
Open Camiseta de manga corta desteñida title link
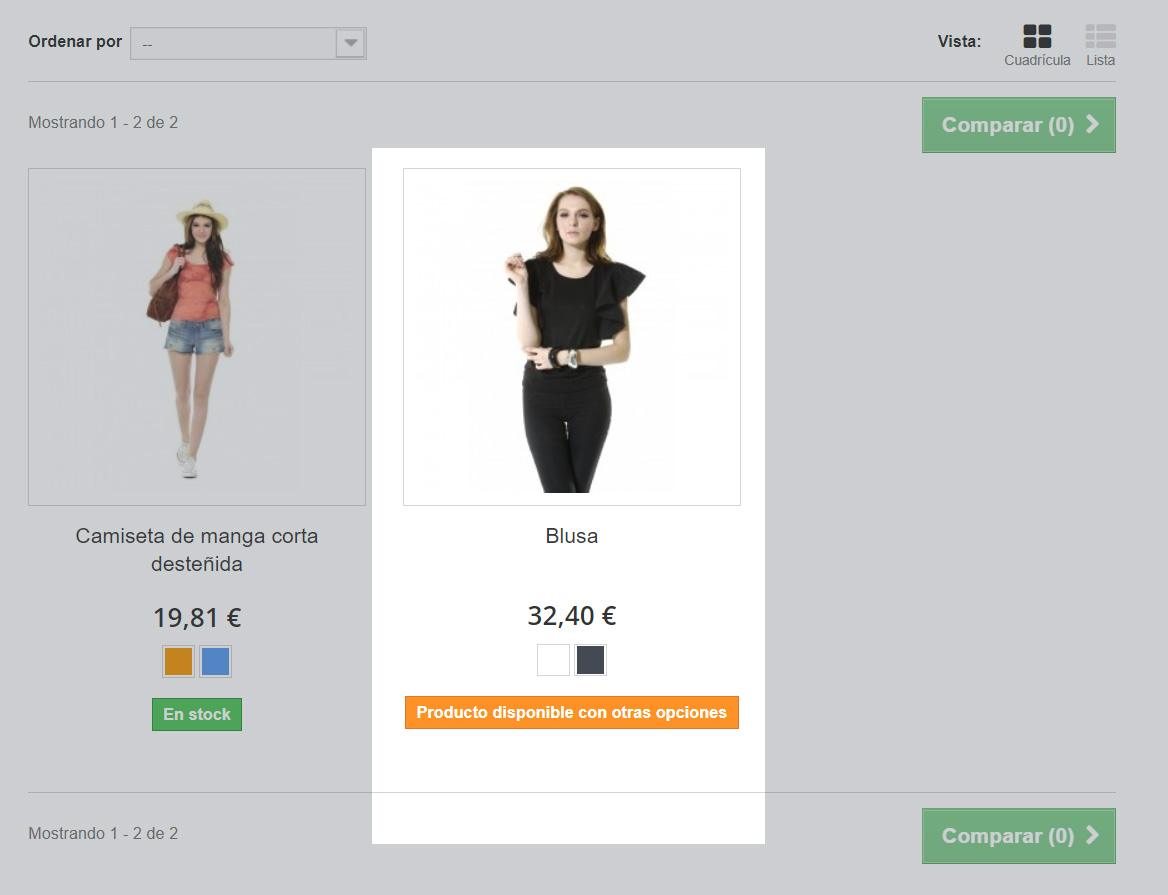197,550
